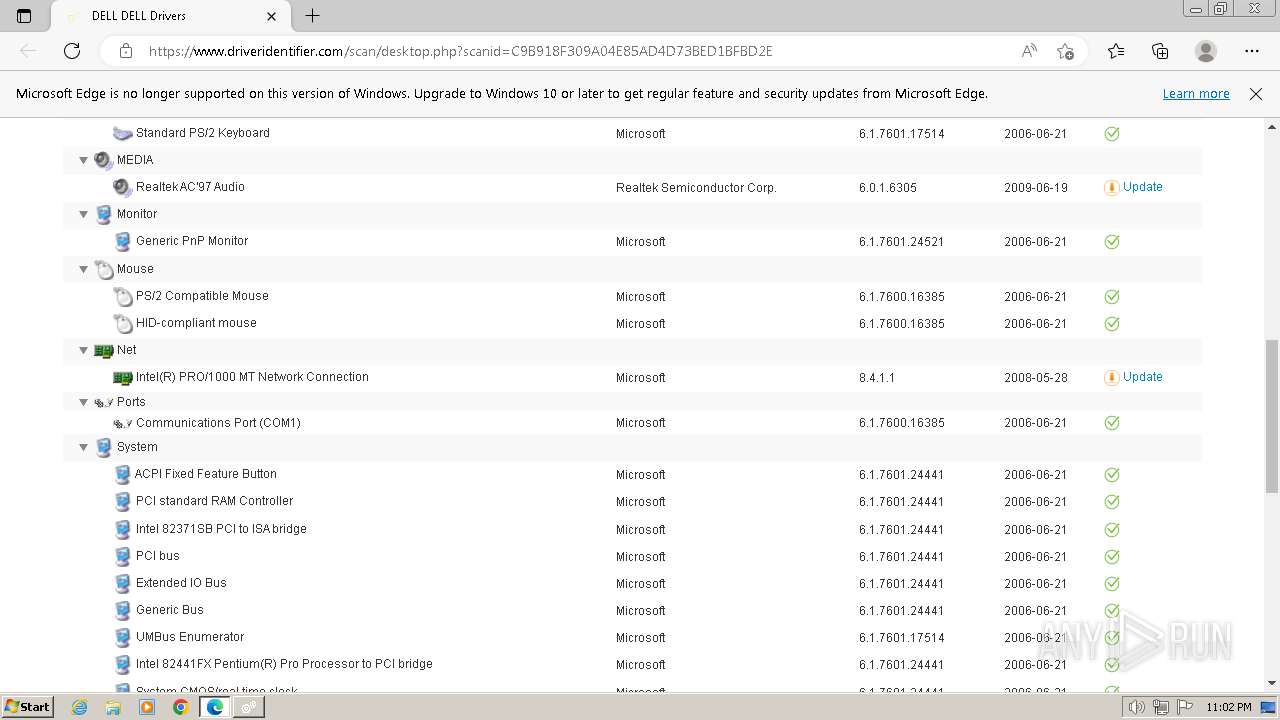Click the ACPI Fixed Feature Button icon
Screen dimensions: 1280x720
click(x=122, y=474)
